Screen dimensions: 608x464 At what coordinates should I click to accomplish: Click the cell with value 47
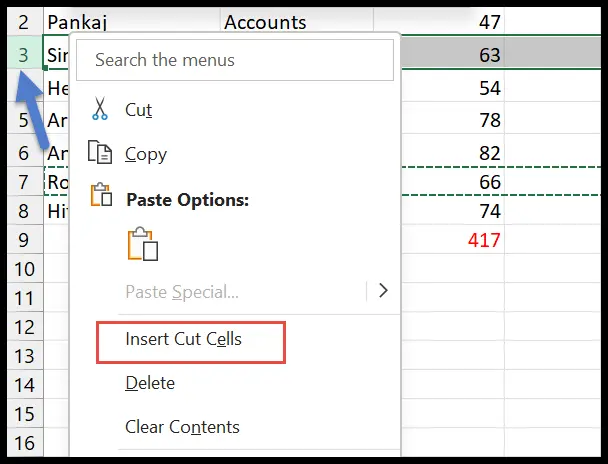tap(439, 21)
